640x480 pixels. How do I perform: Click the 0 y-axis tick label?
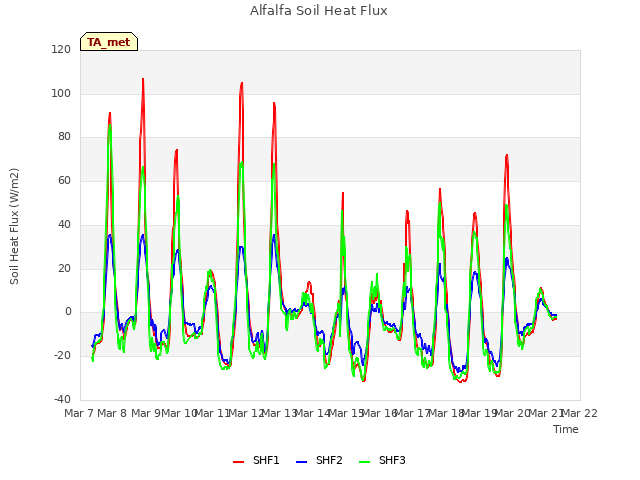tap(68, 312)
